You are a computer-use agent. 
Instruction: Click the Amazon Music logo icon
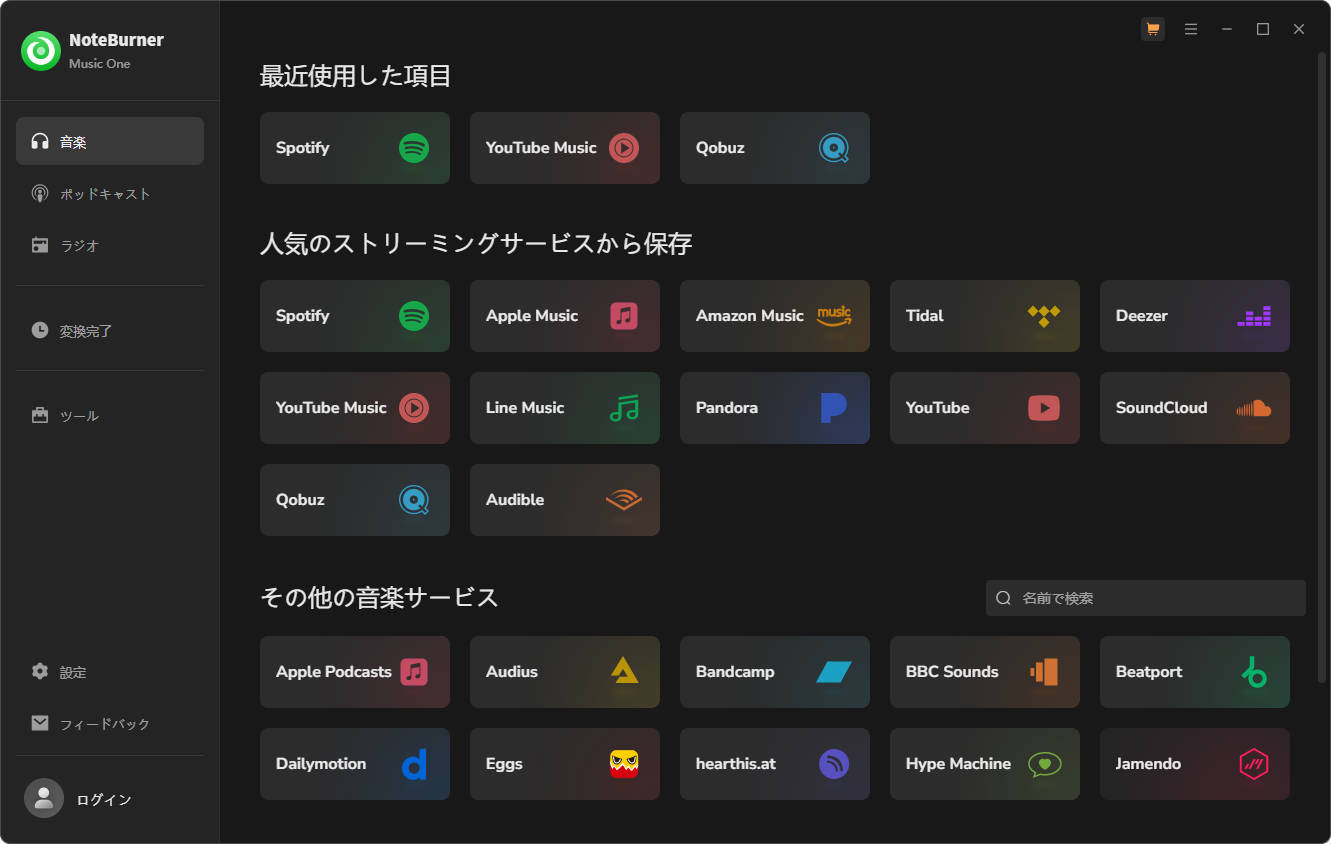tap(834, 316)
